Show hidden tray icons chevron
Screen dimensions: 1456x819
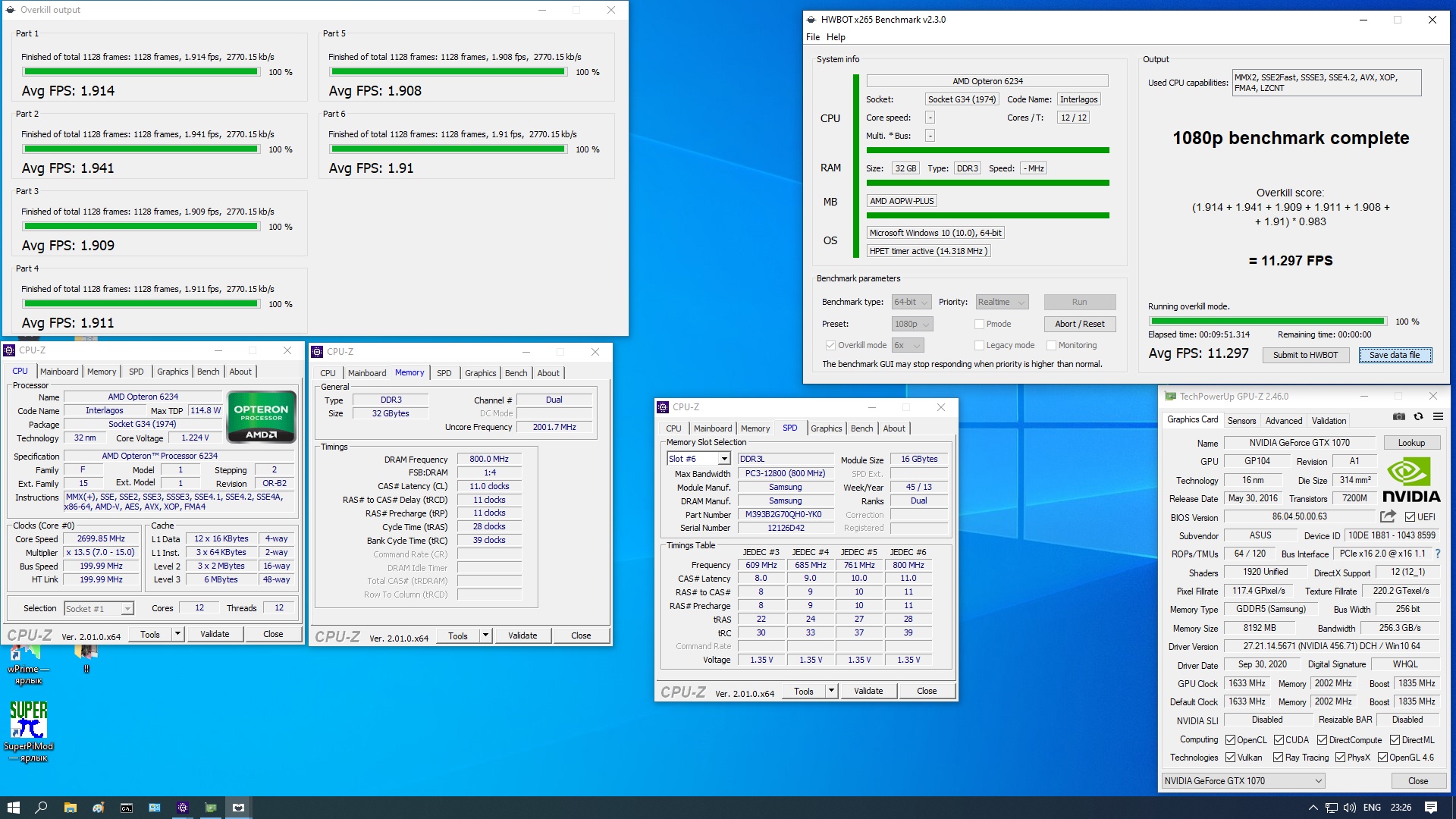pos(1313,808)
